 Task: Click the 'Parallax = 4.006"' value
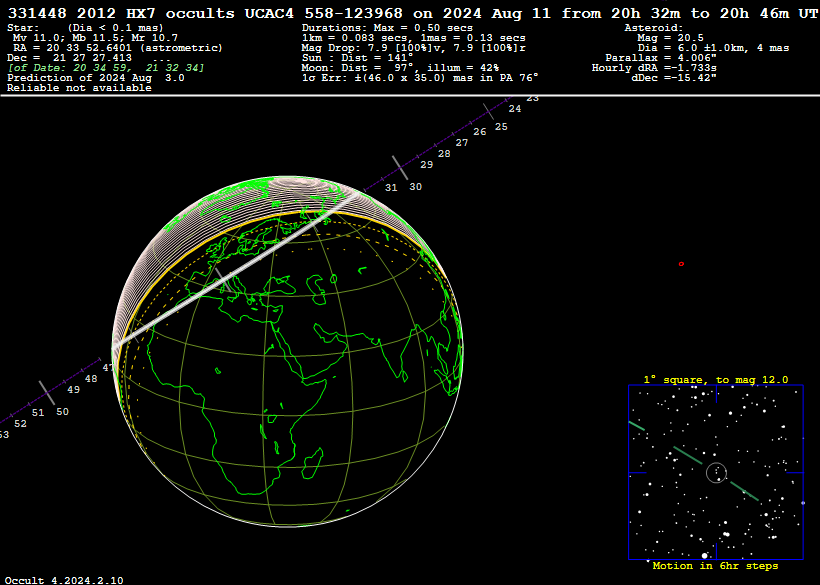click(661, 58)
